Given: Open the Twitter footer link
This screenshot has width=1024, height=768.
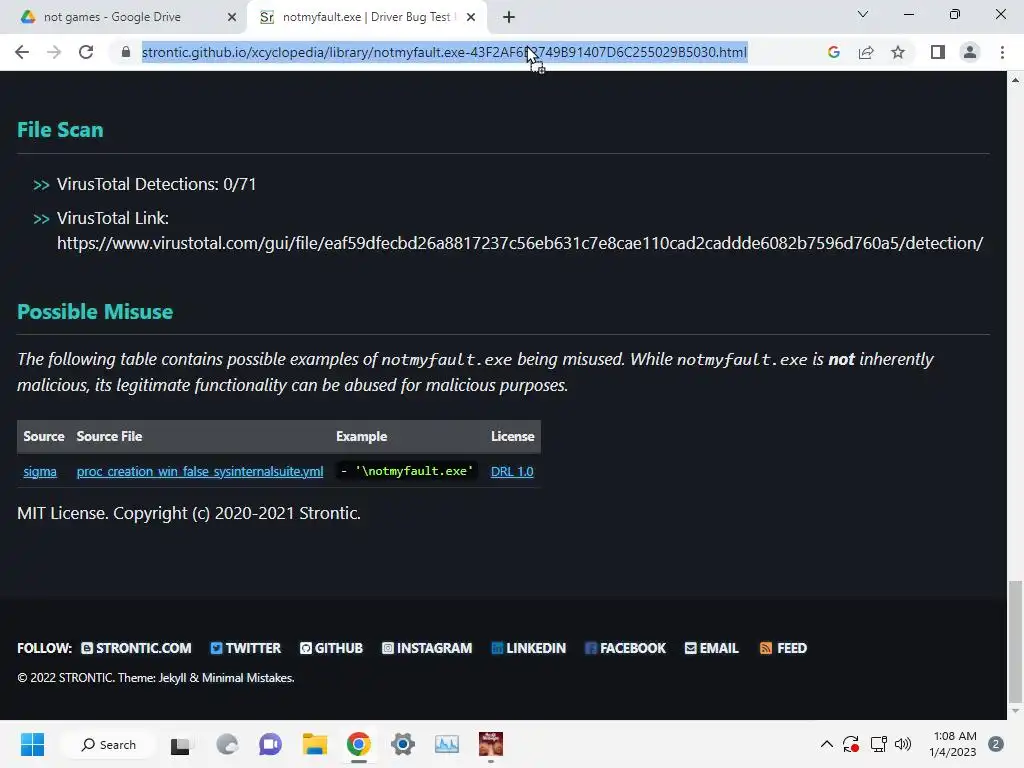Looking at the screenshot, I should 246,648.
